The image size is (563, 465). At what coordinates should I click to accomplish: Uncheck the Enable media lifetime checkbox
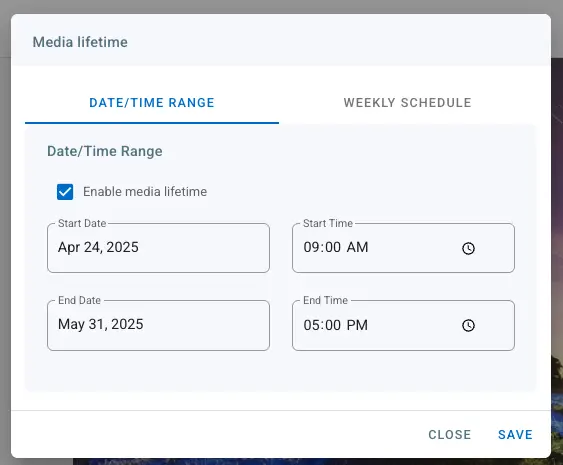pos(65,192)
